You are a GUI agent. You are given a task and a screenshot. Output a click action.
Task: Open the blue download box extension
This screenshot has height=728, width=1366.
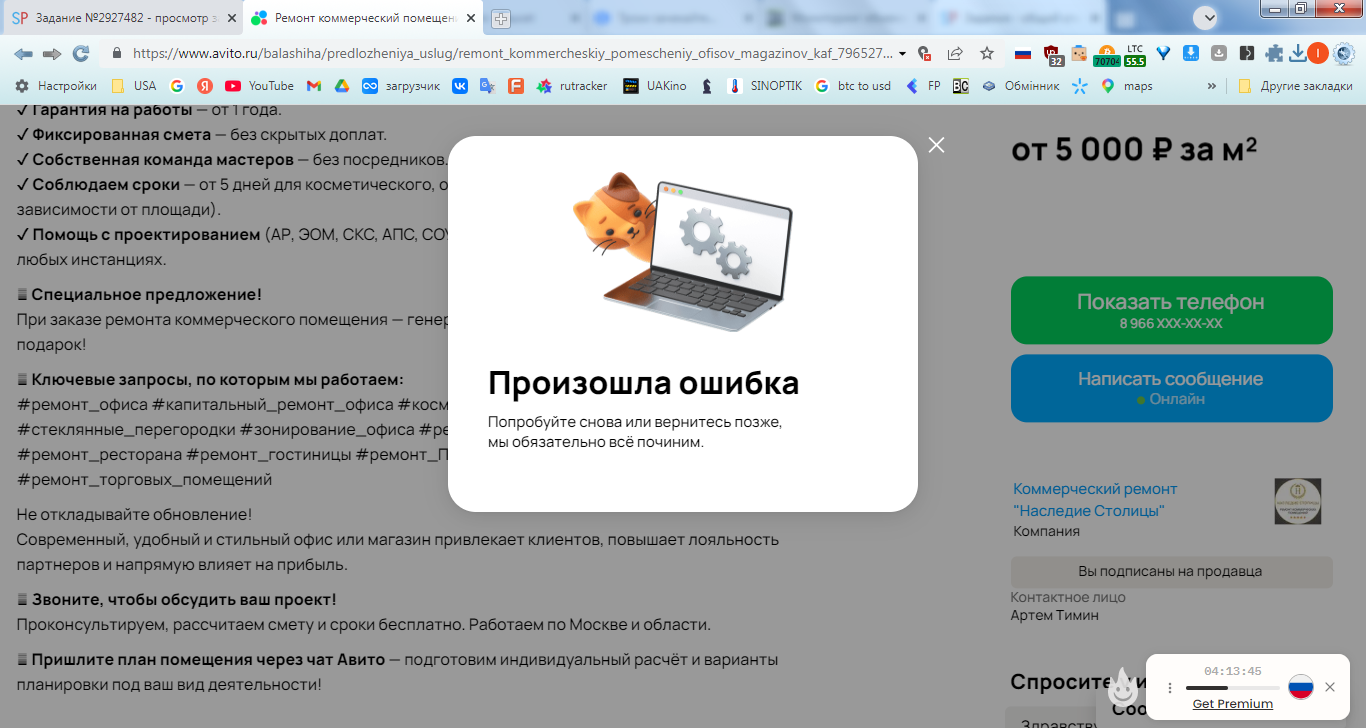click(x=1191, y=54)
